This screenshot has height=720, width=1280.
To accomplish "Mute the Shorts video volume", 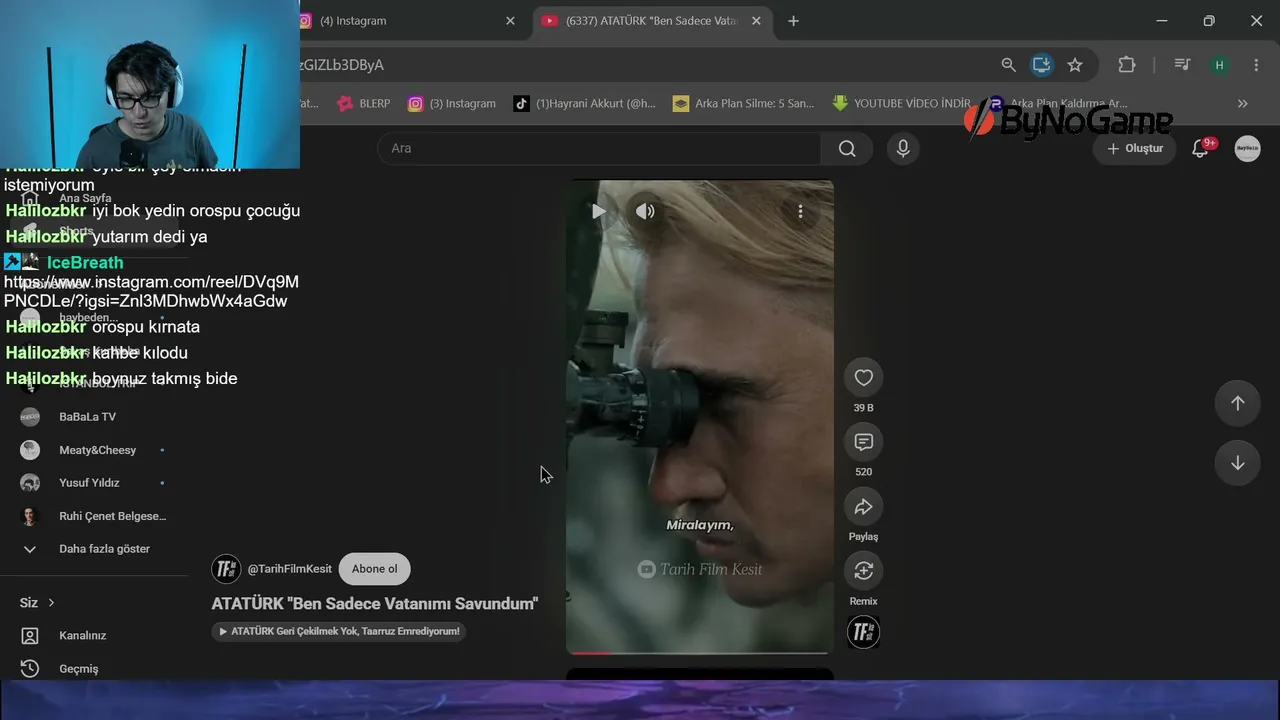I will [x=645, y=211].
